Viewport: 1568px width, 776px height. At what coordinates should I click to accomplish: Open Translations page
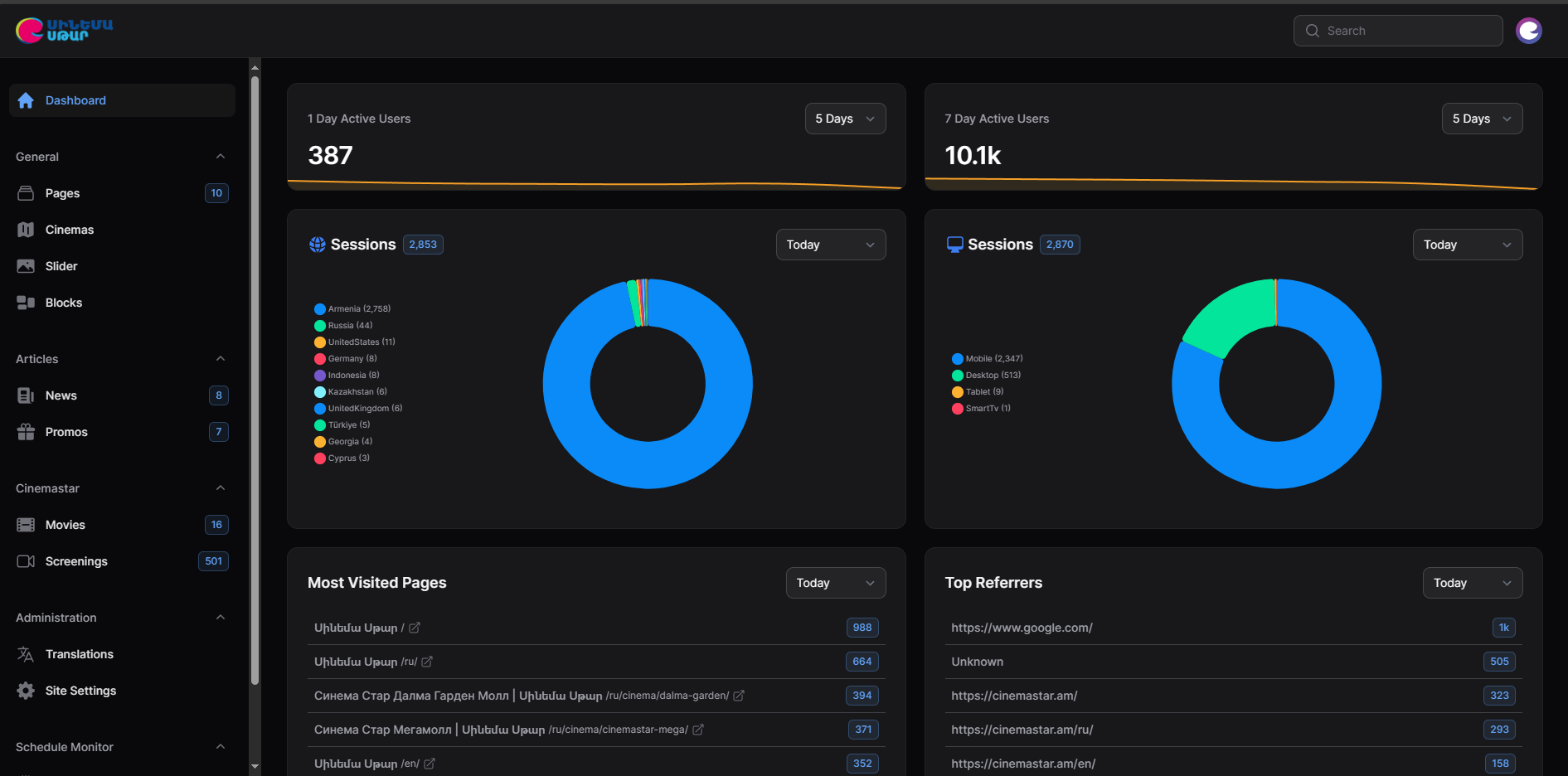[122, 654]
